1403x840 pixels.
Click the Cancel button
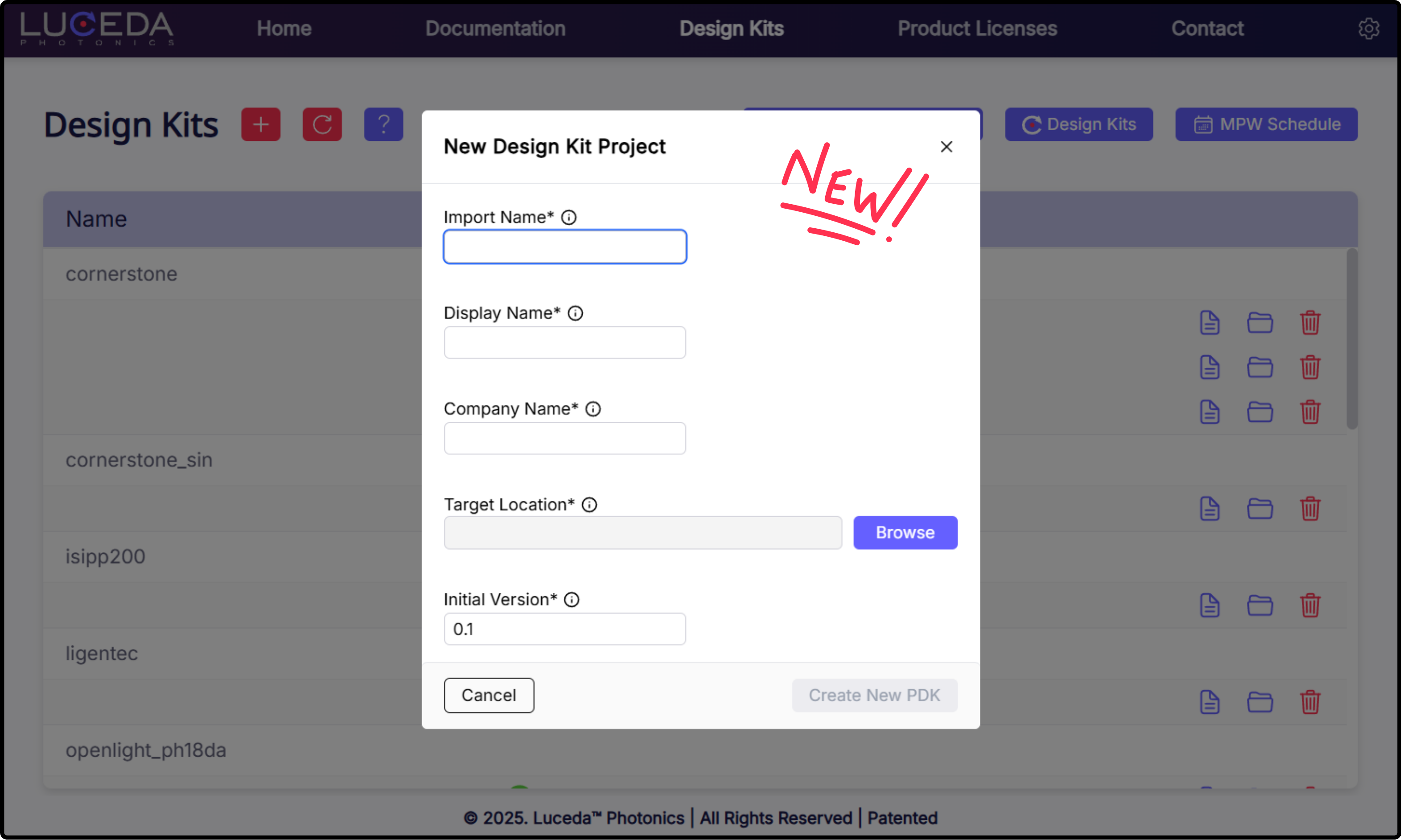(489, 695)
